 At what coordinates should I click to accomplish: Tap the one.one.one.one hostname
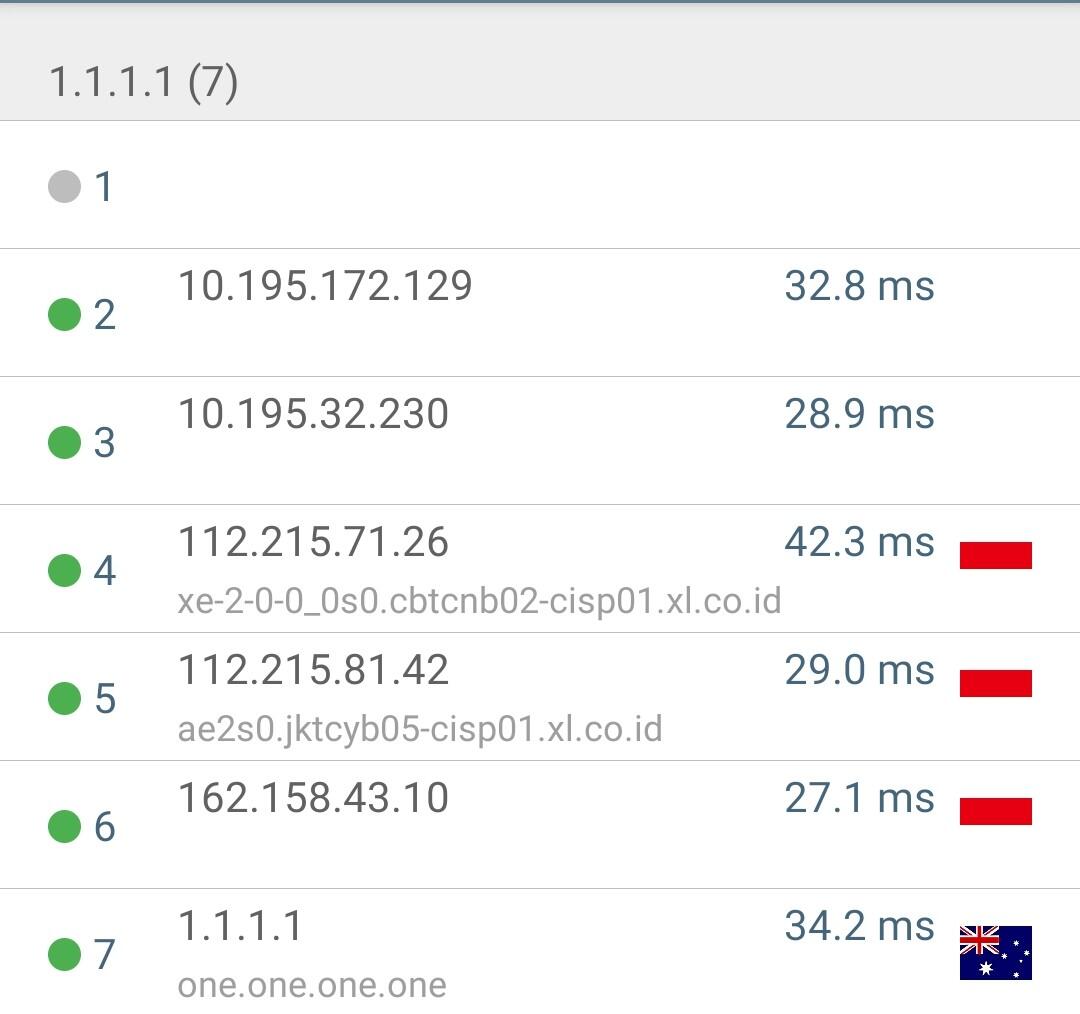coord(312,985)
